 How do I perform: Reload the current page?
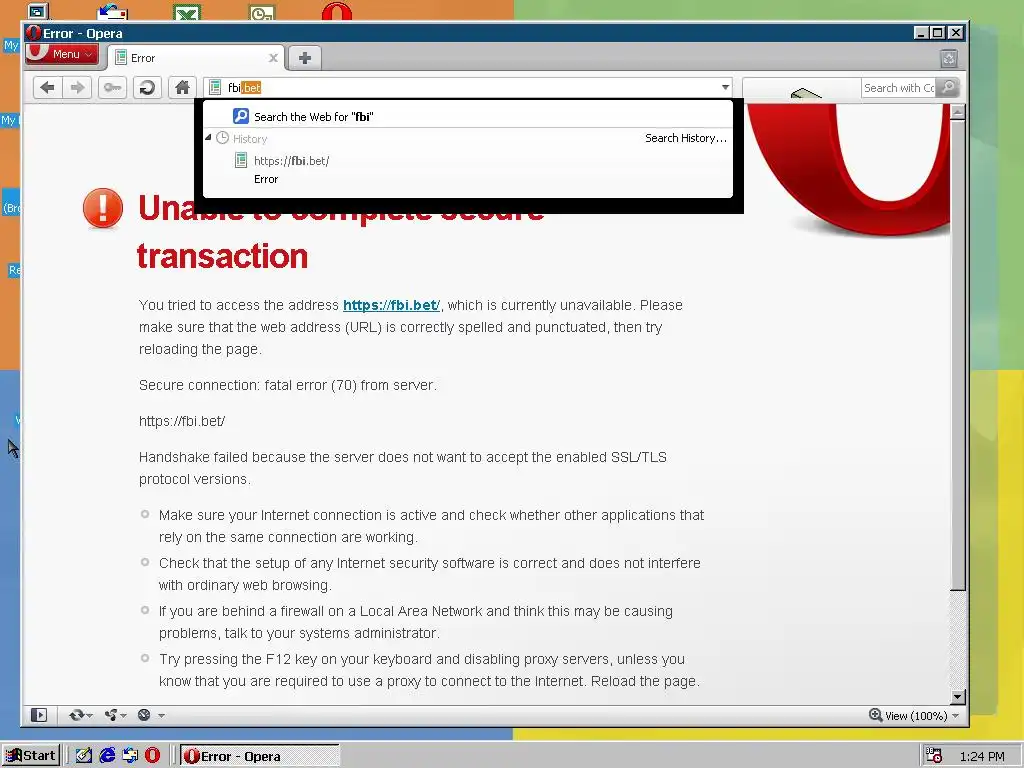(x=148, y=88)
